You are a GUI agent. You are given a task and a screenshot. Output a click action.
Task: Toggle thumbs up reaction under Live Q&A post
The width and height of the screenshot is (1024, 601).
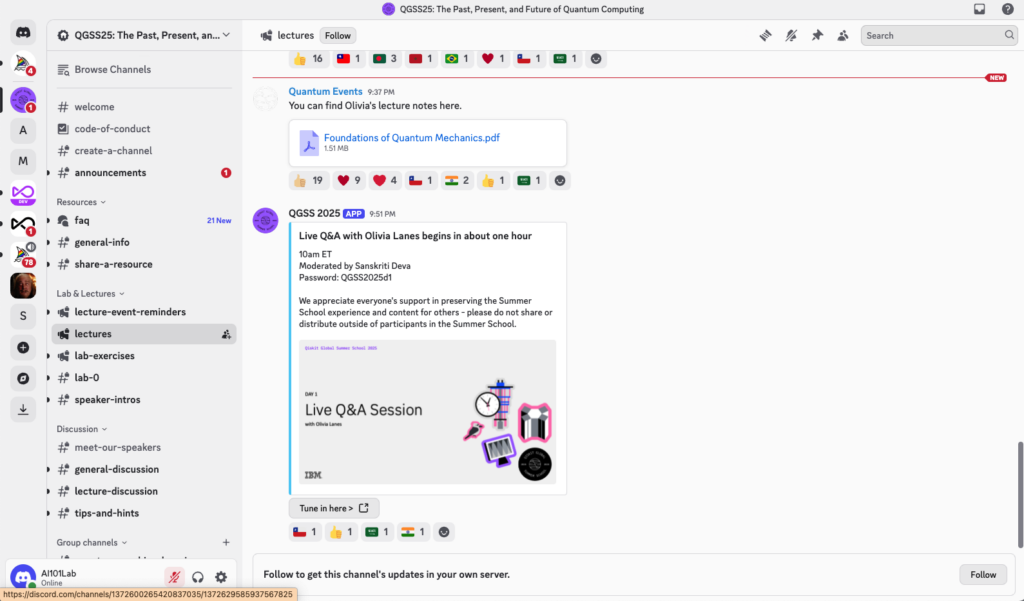pos(341,532)
